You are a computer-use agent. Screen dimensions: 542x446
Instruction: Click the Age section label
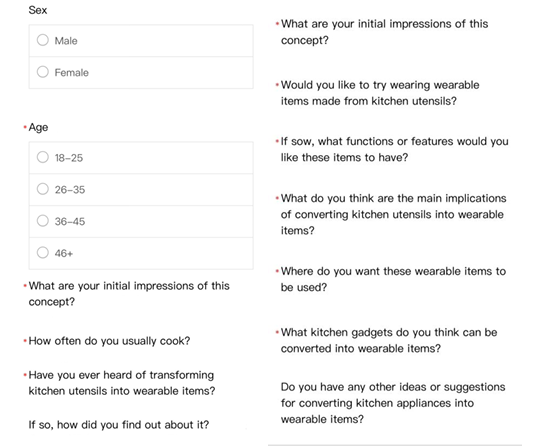tap(38, 127)
